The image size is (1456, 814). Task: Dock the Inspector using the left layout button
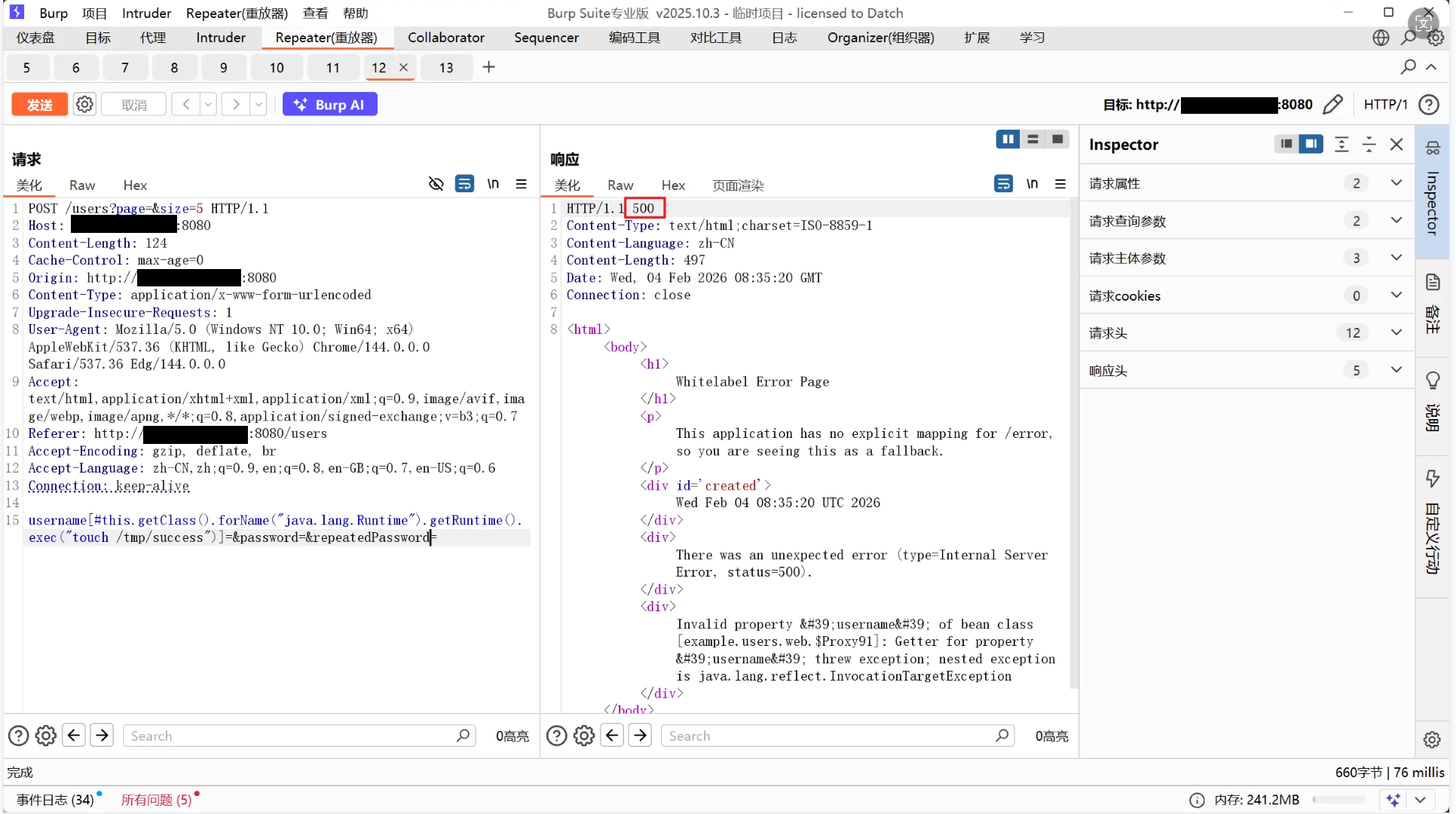tap(1286, 144)
